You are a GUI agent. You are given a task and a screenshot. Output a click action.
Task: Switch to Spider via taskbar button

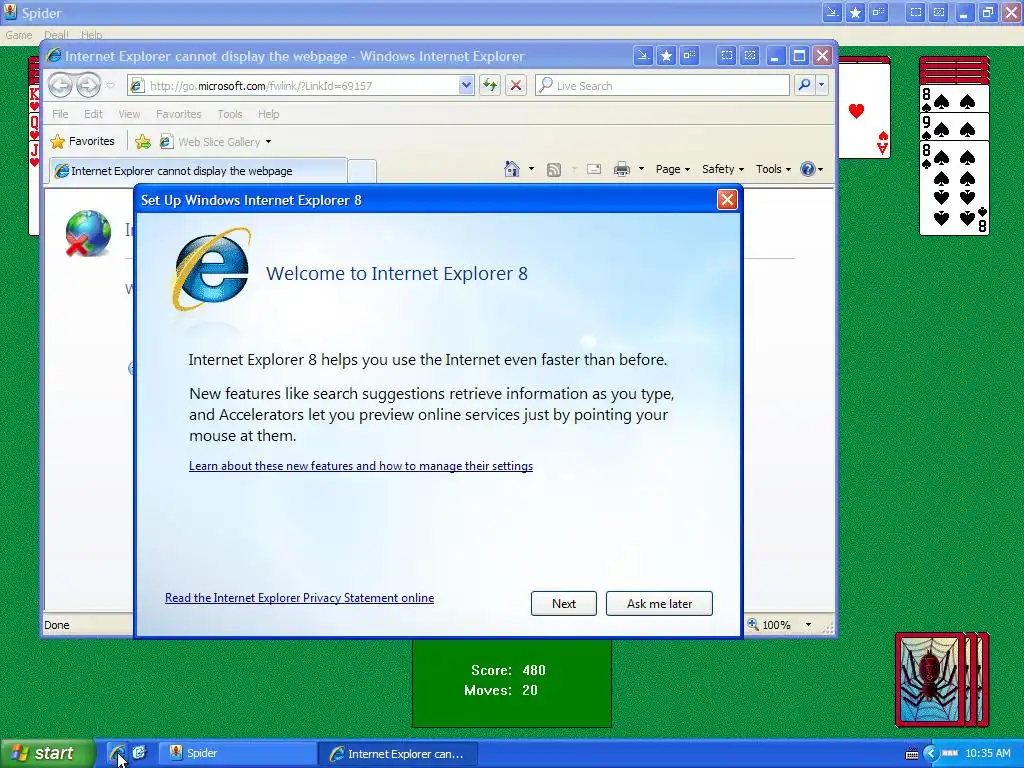click(237, 753)
